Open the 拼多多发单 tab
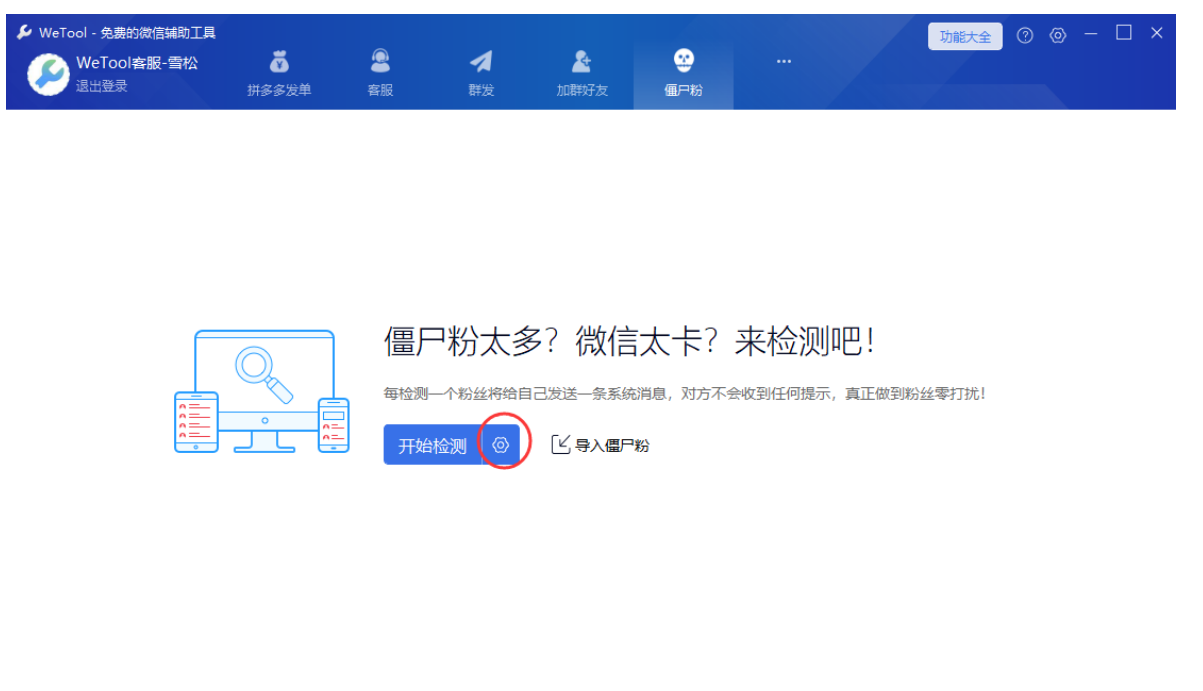 tap(279, 75)
